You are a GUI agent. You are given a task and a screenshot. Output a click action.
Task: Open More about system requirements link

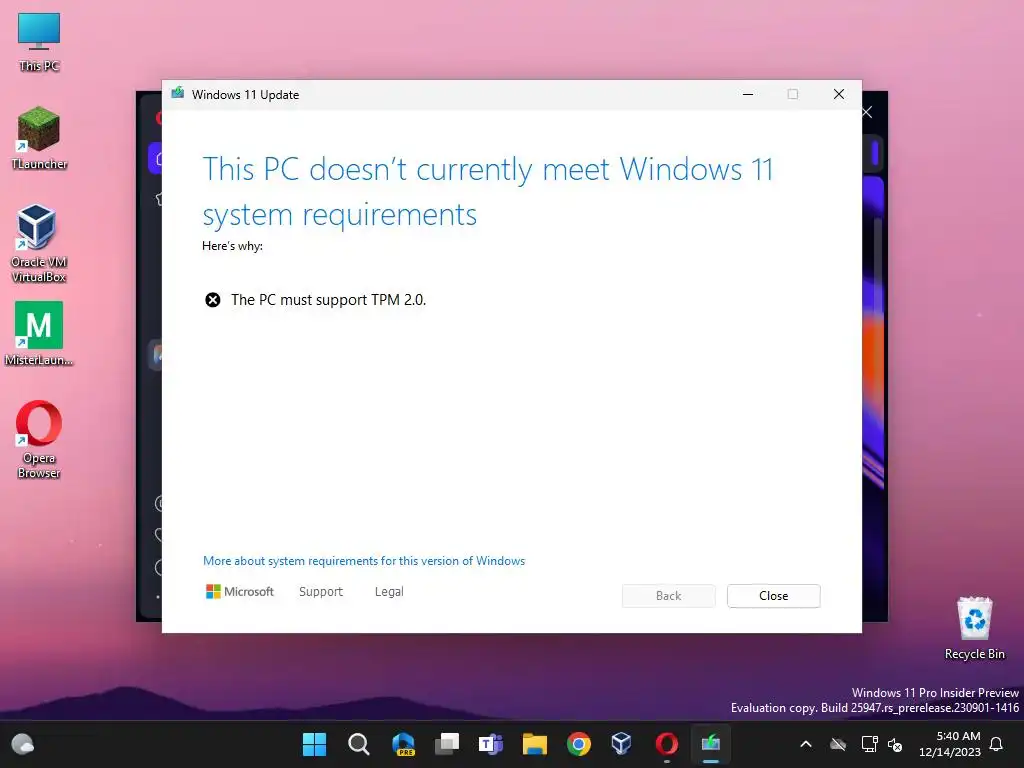pos(364,561)
